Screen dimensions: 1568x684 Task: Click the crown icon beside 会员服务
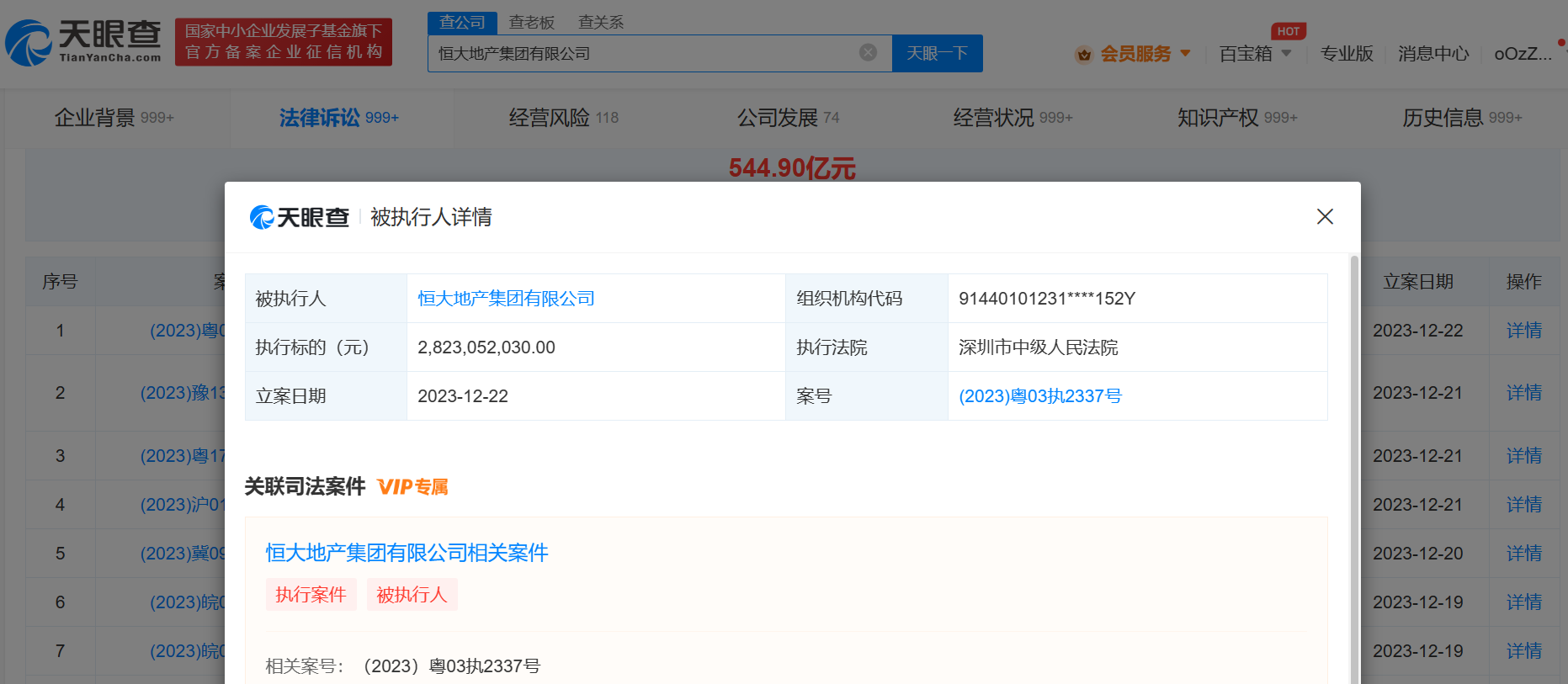click(x=1084, y=55)
